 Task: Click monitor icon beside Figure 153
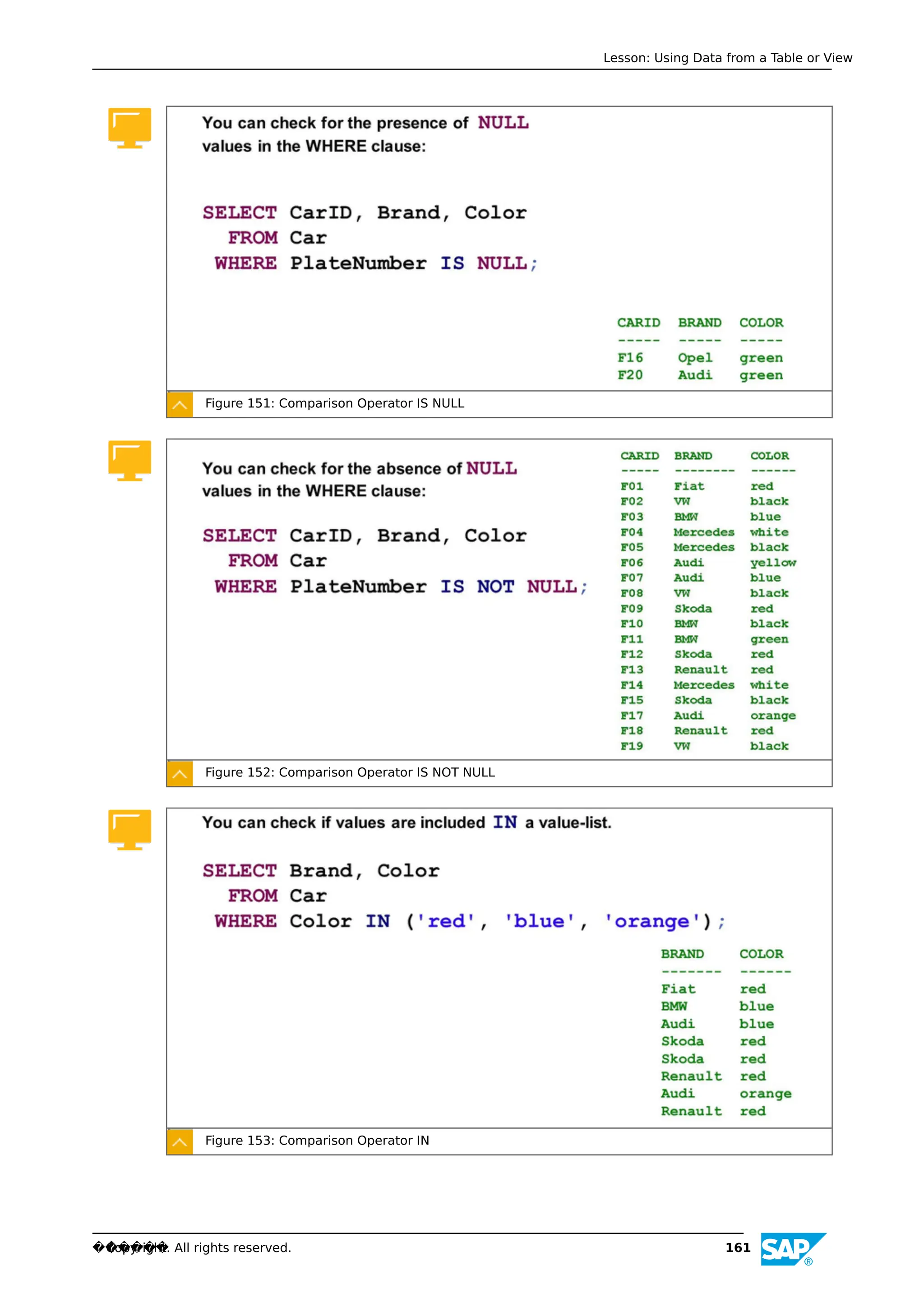tap(129, 829)
